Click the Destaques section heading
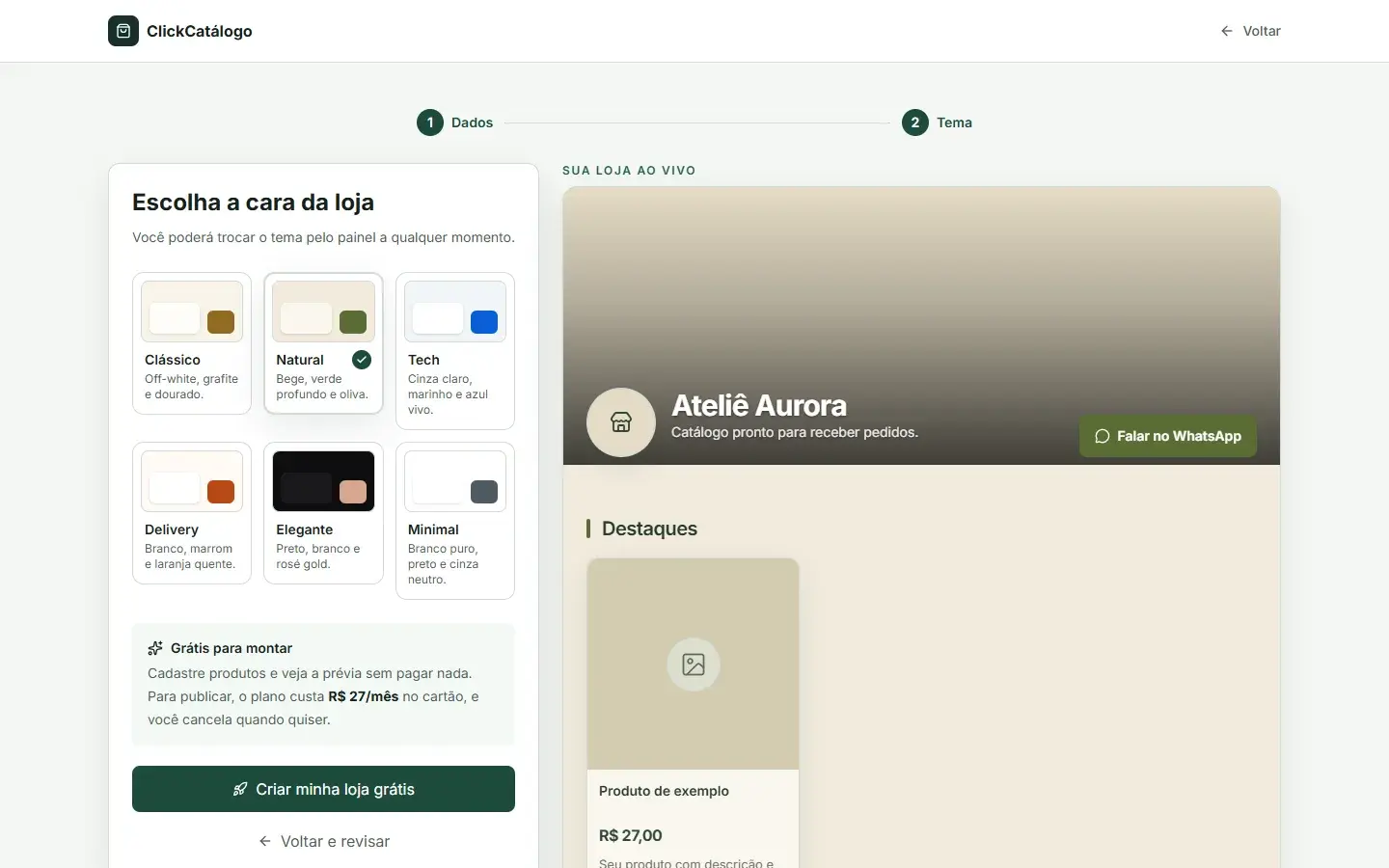Image resolution: width=1389 pixels, height=868 pixels. [x=649, y=529]
